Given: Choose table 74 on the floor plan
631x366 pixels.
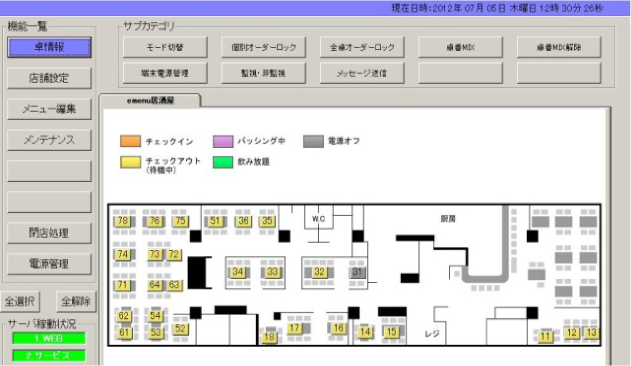Looking at the screenshot, I should (123, 254).
